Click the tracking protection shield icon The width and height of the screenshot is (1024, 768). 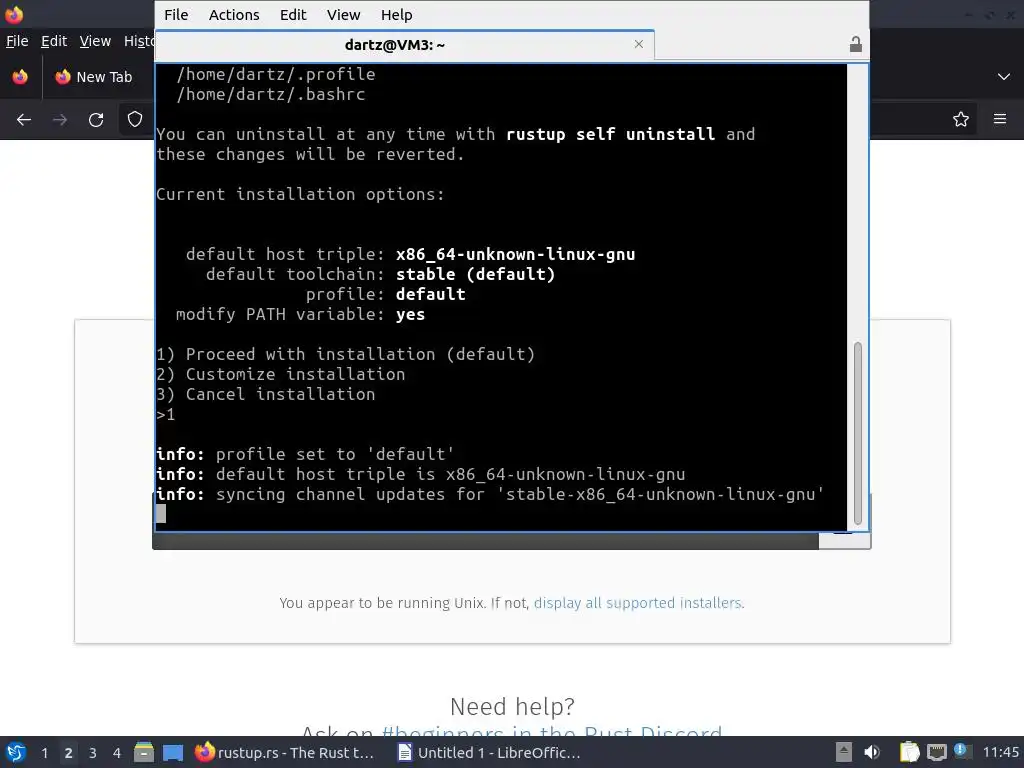[135, 120]
